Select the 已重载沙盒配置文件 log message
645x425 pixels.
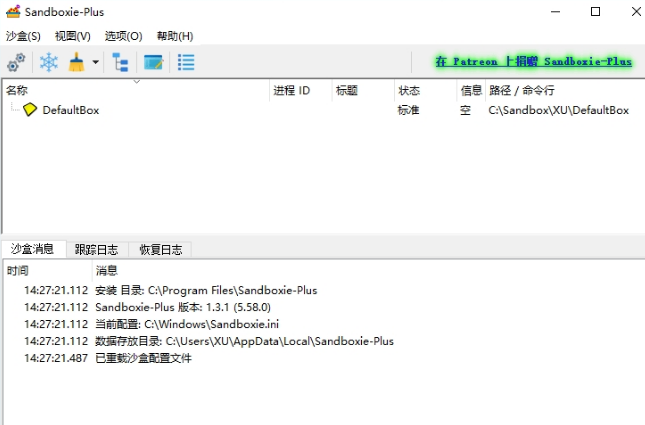[x=143, y=358]
